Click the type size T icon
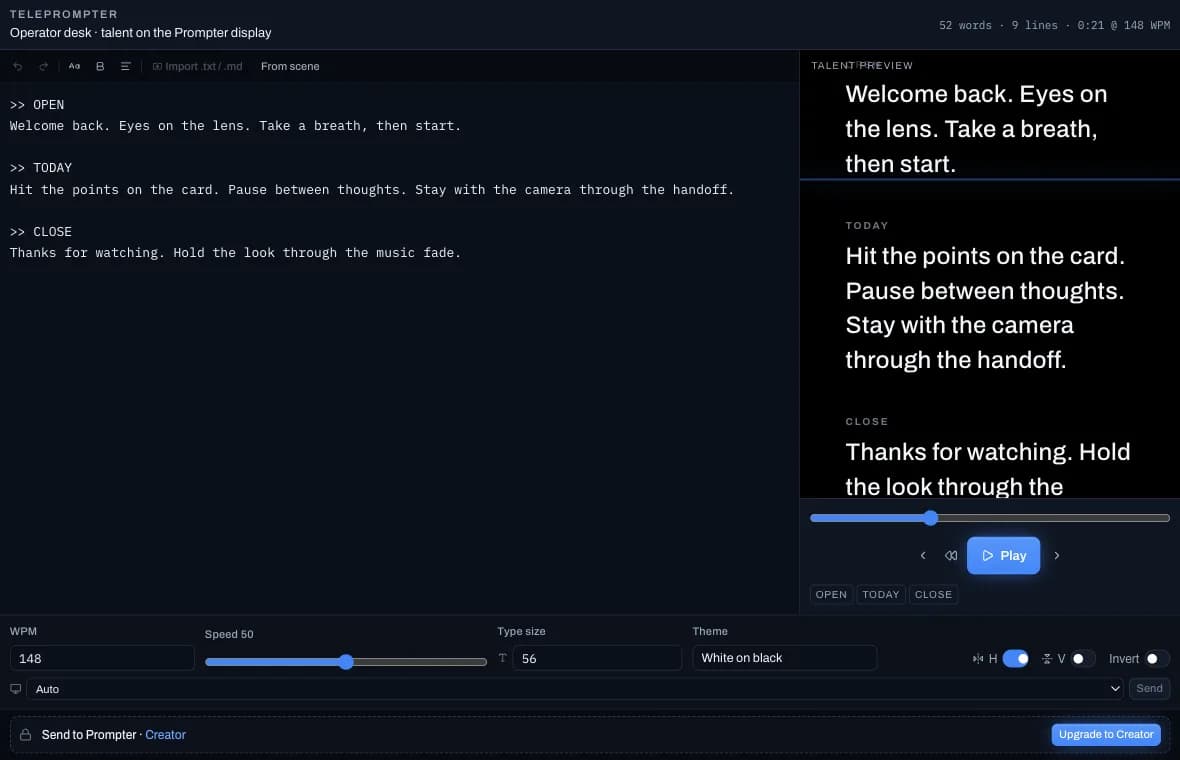This screenshot has width=1180, height=760. point(503,658)
